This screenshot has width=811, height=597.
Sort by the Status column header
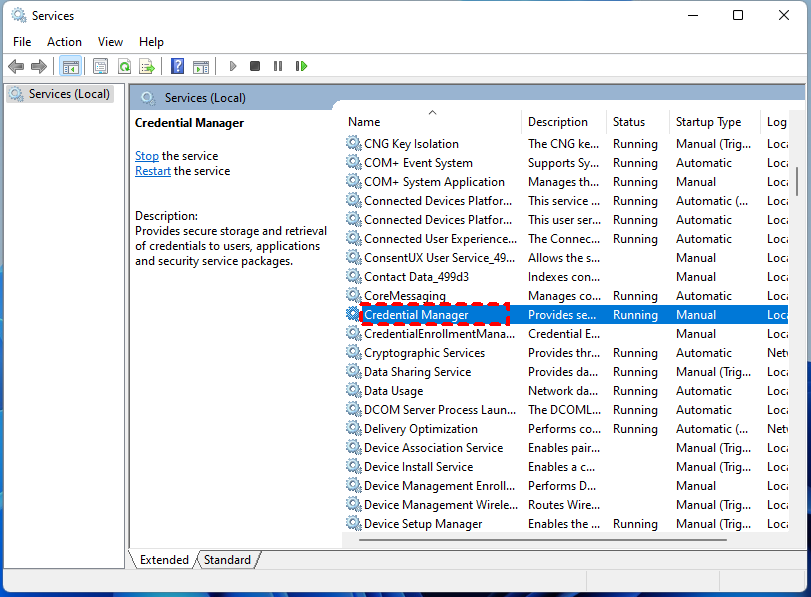pyautogui.click(x=638, y=122)
